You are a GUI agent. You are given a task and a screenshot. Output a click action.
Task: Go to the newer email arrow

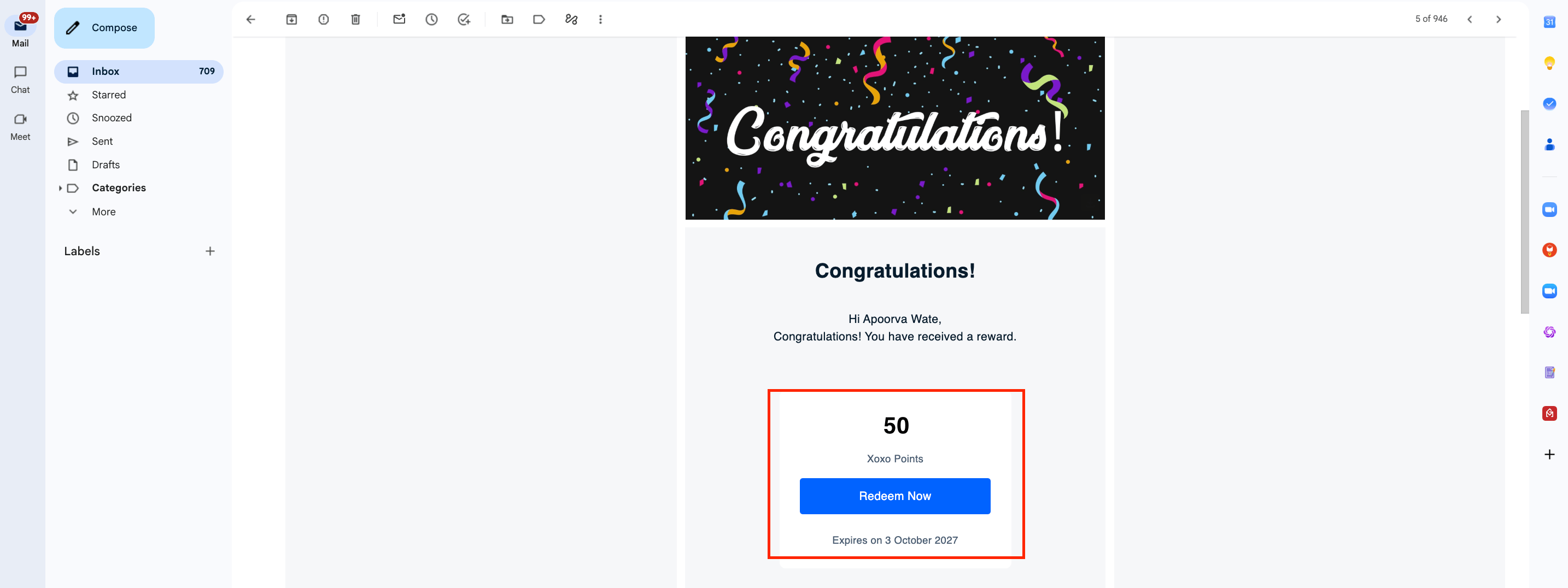click(1470, 20)
